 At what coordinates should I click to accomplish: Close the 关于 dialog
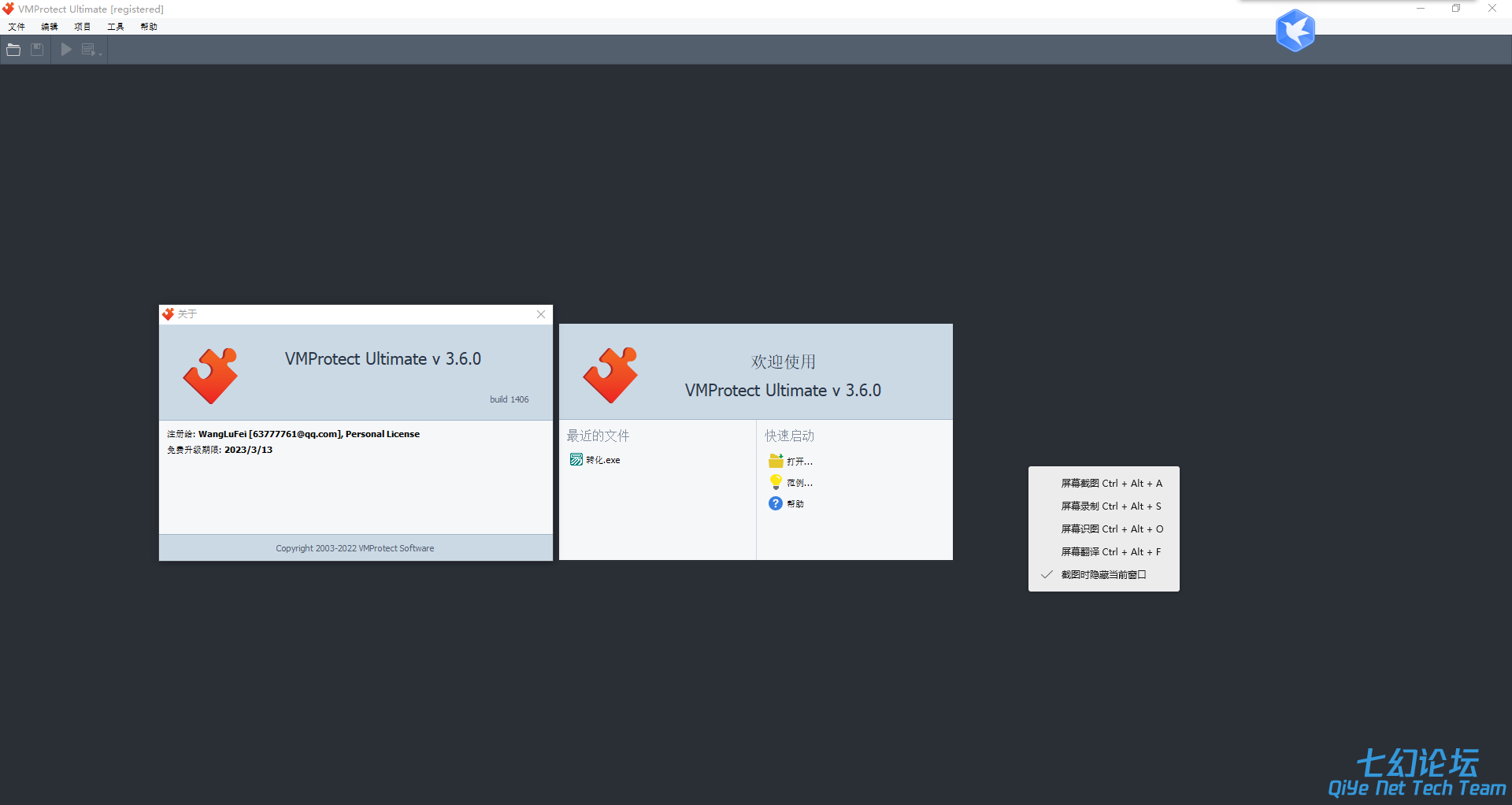tap(541, 314)
